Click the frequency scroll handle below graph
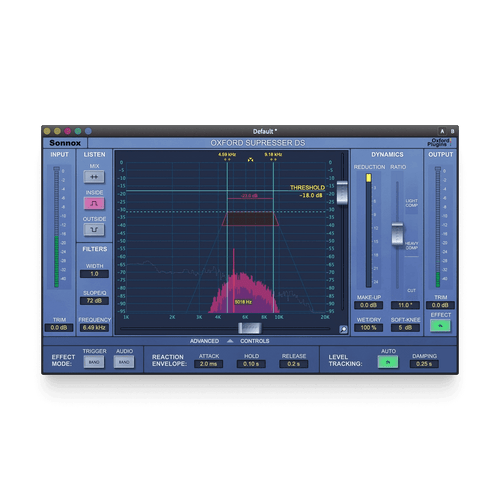The height and width of the screenshot is (500, 500). (x=250, y=328)
